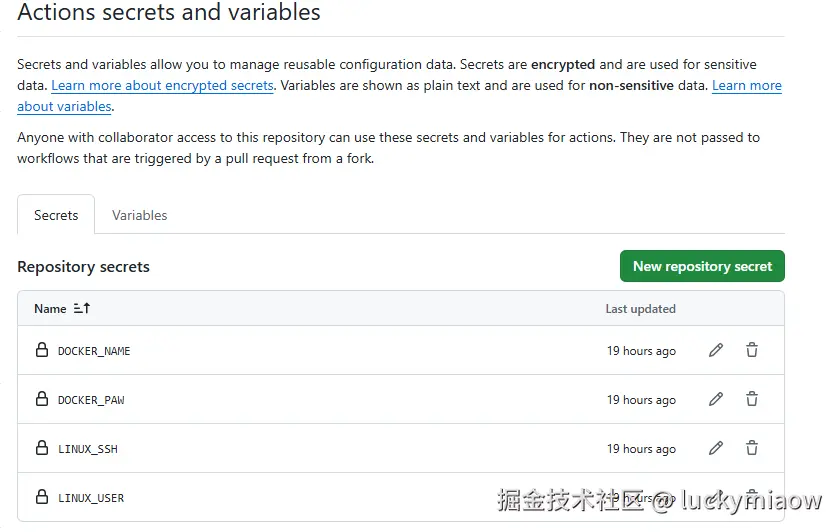Open the 'Learn more about encrypted secrets' link

tap(162, 86)
